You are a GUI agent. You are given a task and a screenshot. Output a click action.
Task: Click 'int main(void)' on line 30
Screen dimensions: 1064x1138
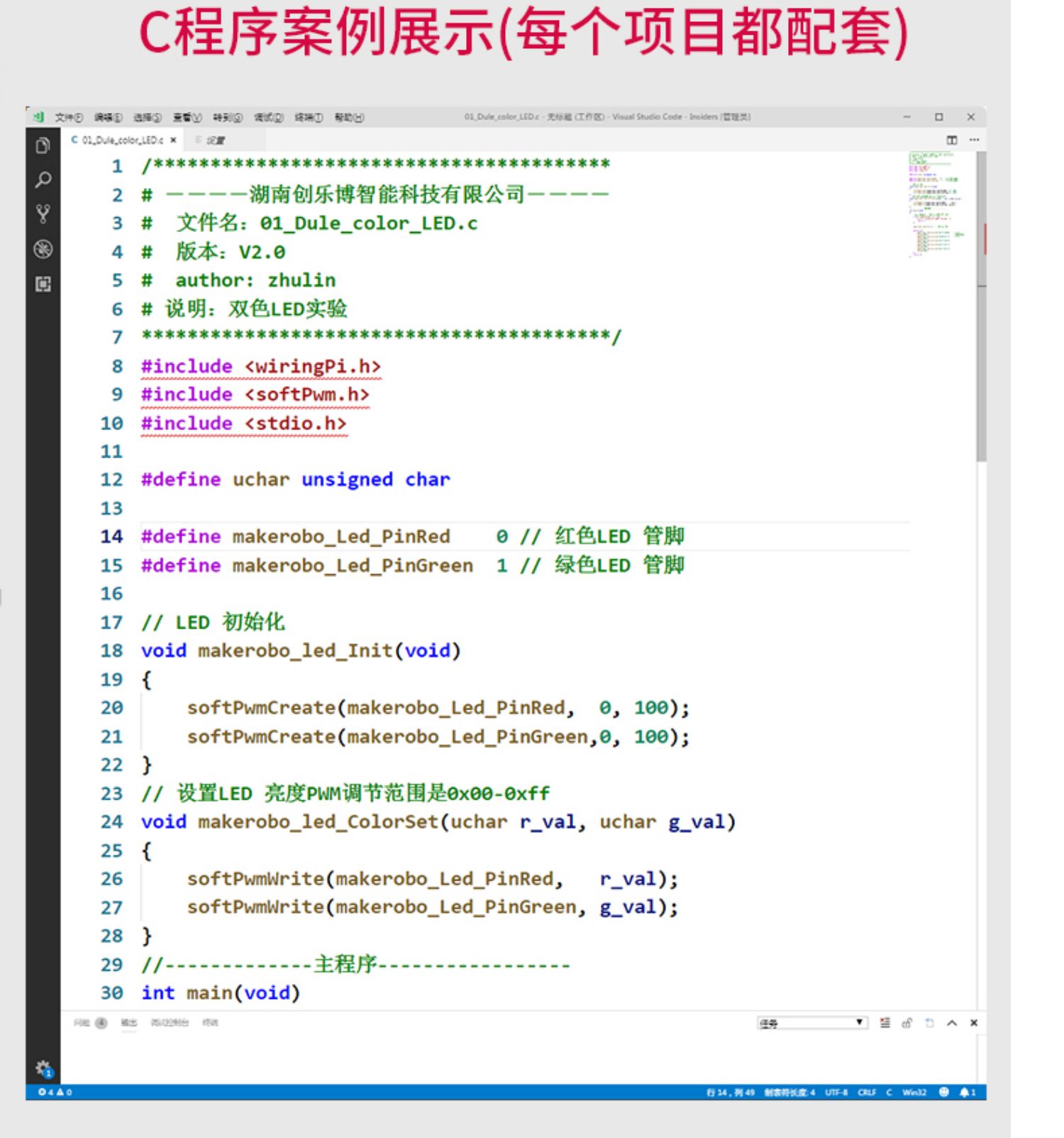click(x=221, y=993)
